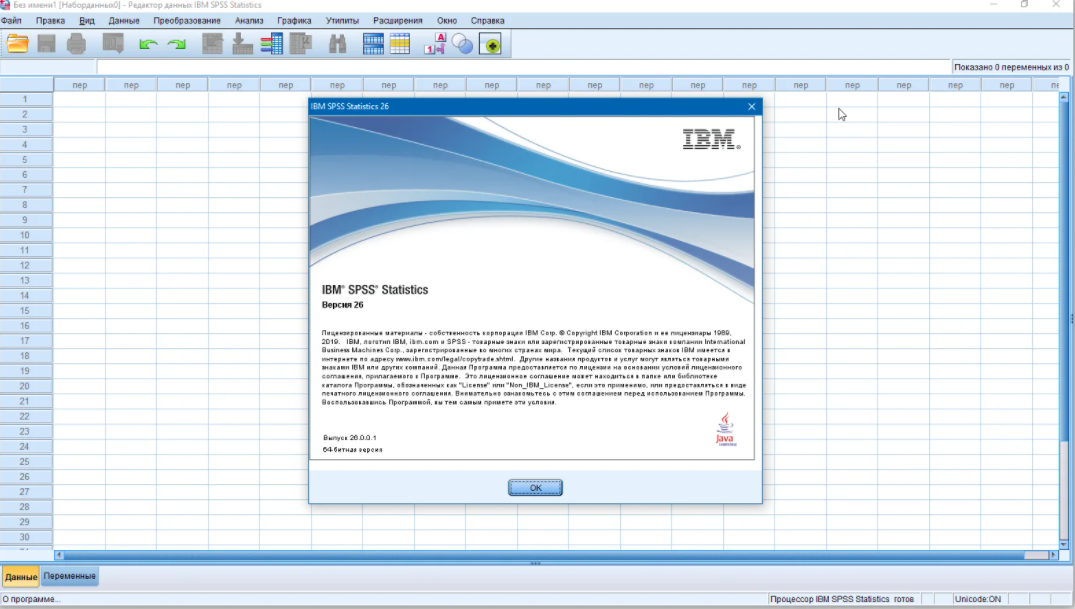Click the green Redo arrow
This screenshot has height=609, width=1075.
point(177,44)
